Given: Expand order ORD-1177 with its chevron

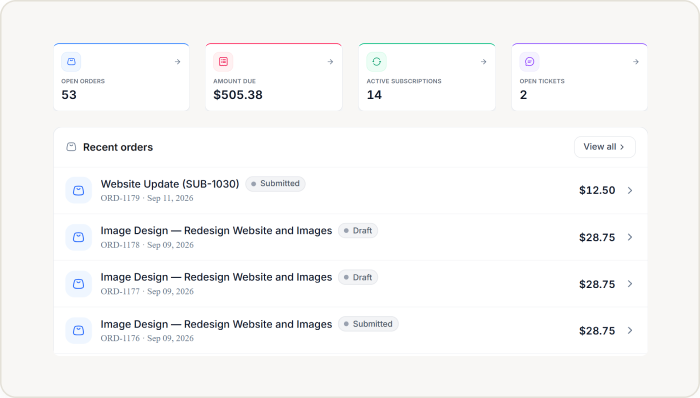Looking at the screenshot, I should pos(630,284).
